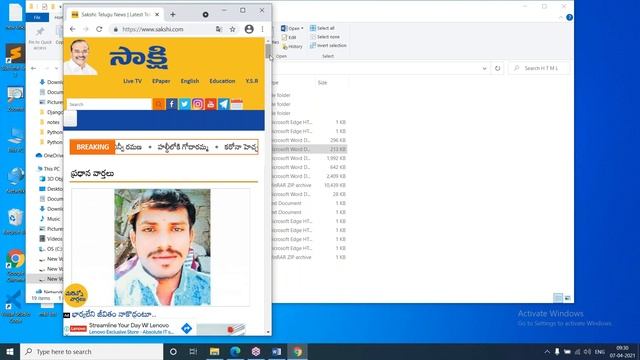Close the Sakshi Telugu News tab
Image resolution: width=640 pixels, height=360 pixels.
pyautogui.click(x=157, y=15)
